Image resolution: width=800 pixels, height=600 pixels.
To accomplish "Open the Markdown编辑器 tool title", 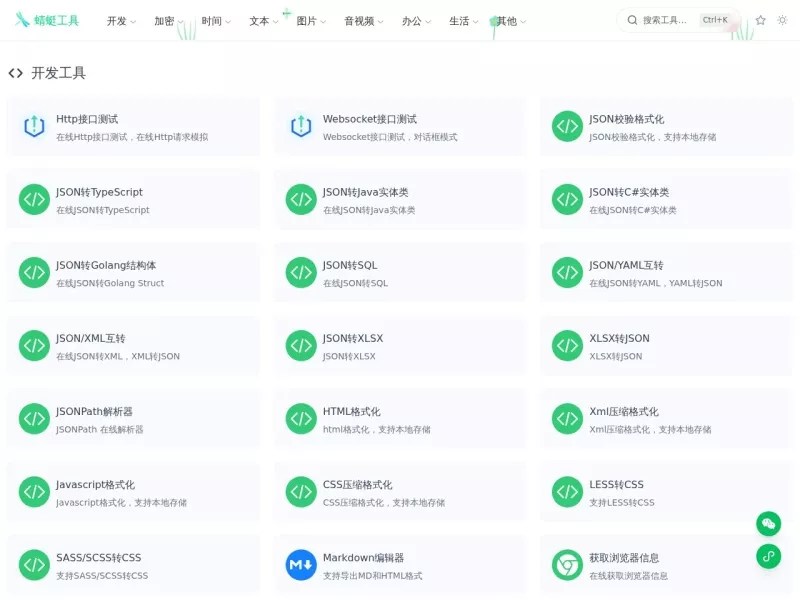I will (363, 558).
